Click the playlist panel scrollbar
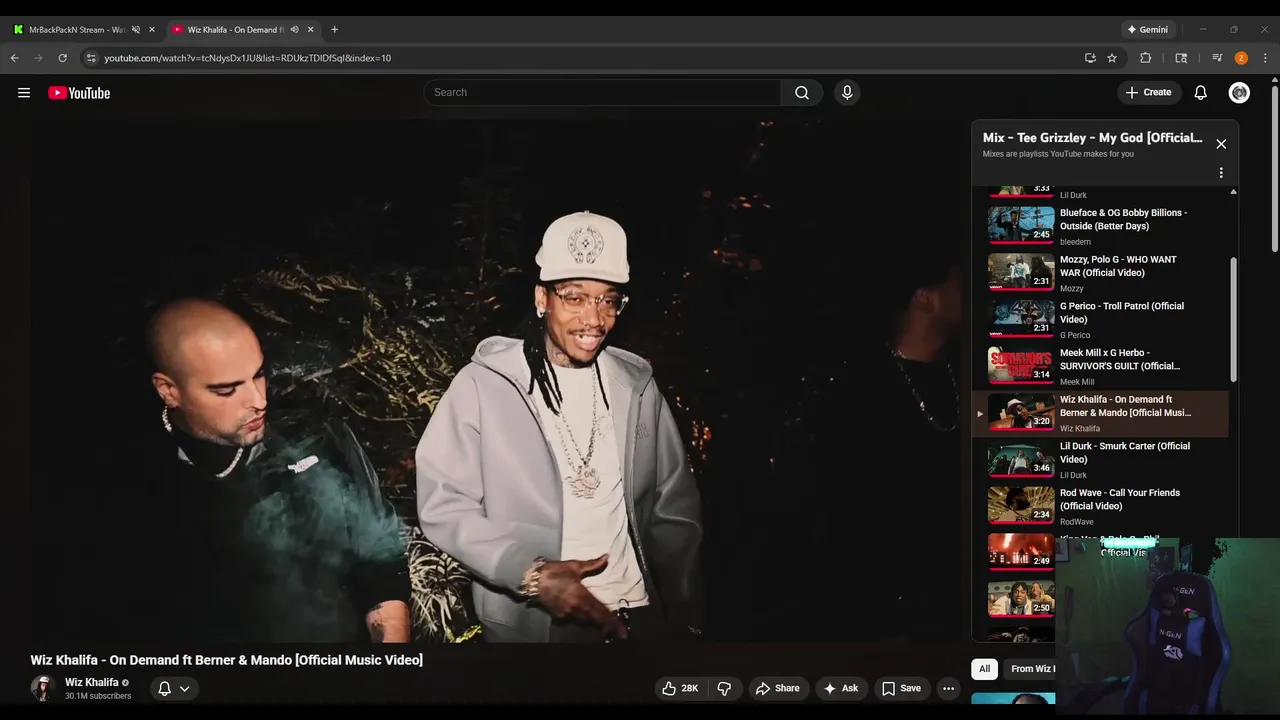This screenshot has height=720, width=1280. point(1233,318)
